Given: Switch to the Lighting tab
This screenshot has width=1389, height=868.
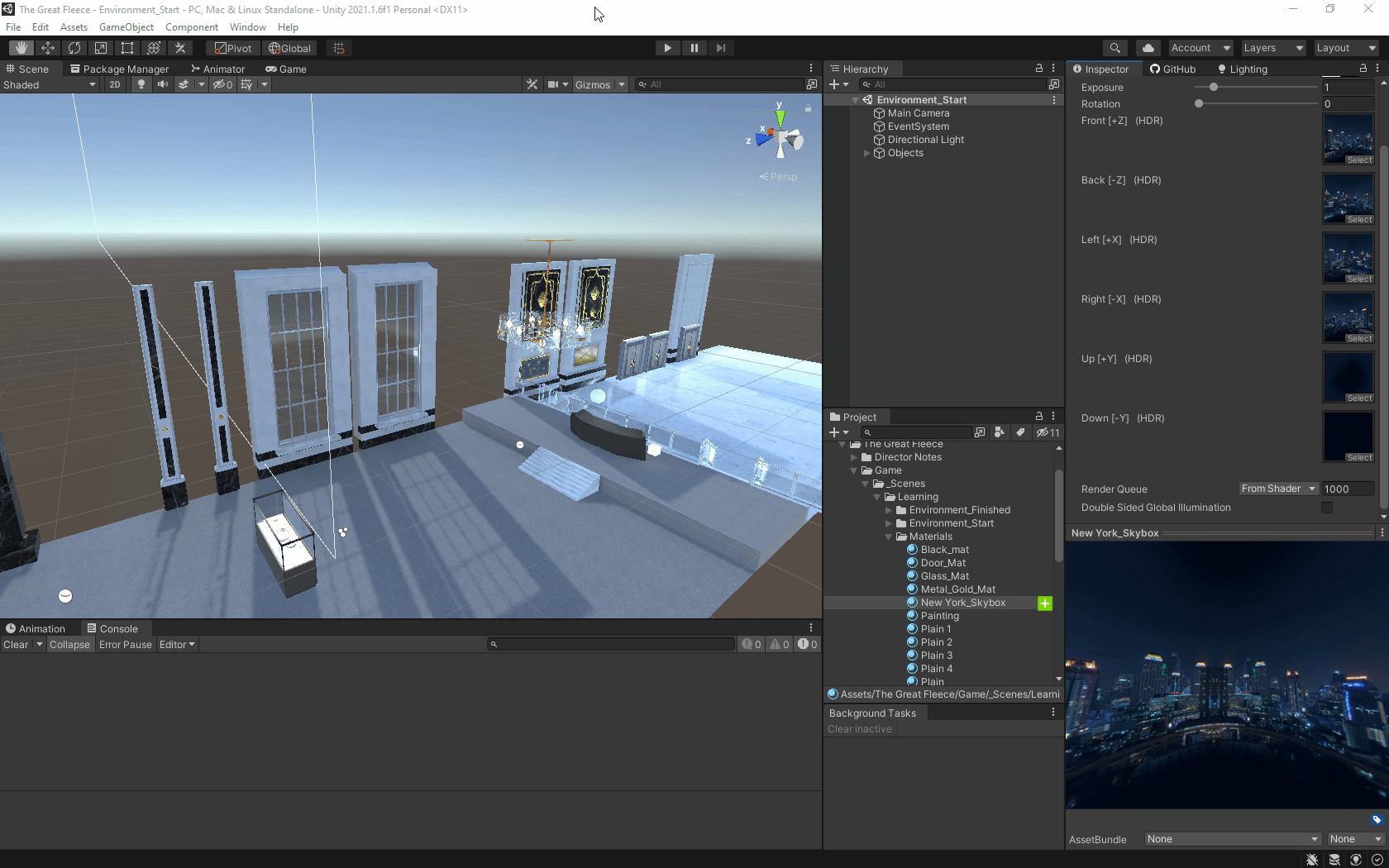Looking at the screenshot, I should pyautogui.click(x=1242, y=69).
